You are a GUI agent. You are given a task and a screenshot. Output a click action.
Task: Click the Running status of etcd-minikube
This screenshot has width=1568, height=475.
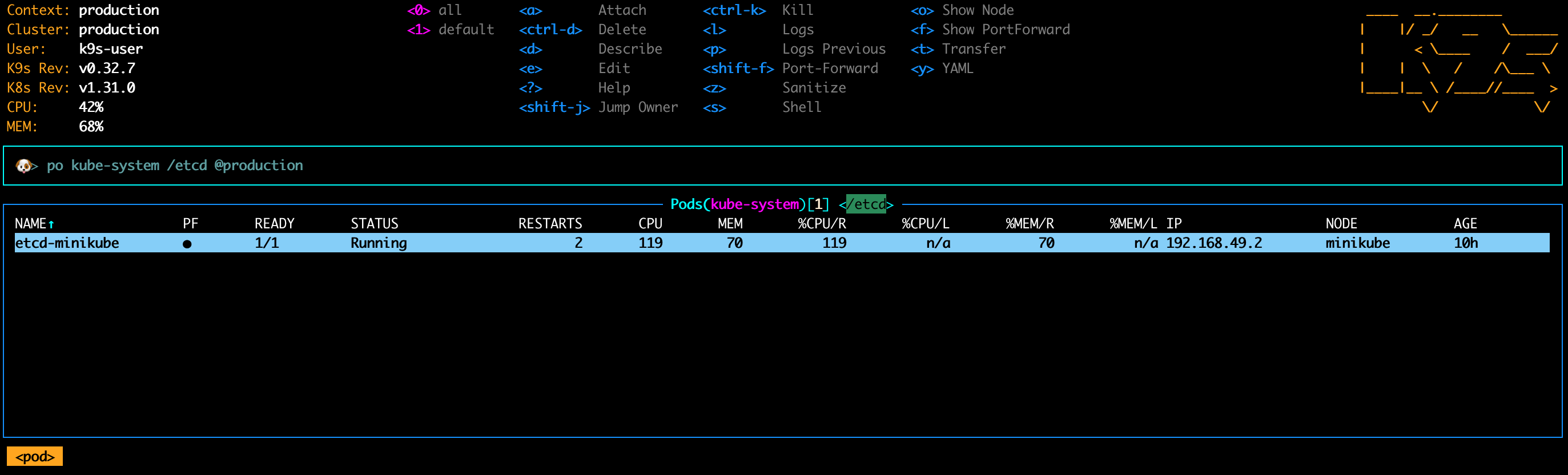pos(379,243)
